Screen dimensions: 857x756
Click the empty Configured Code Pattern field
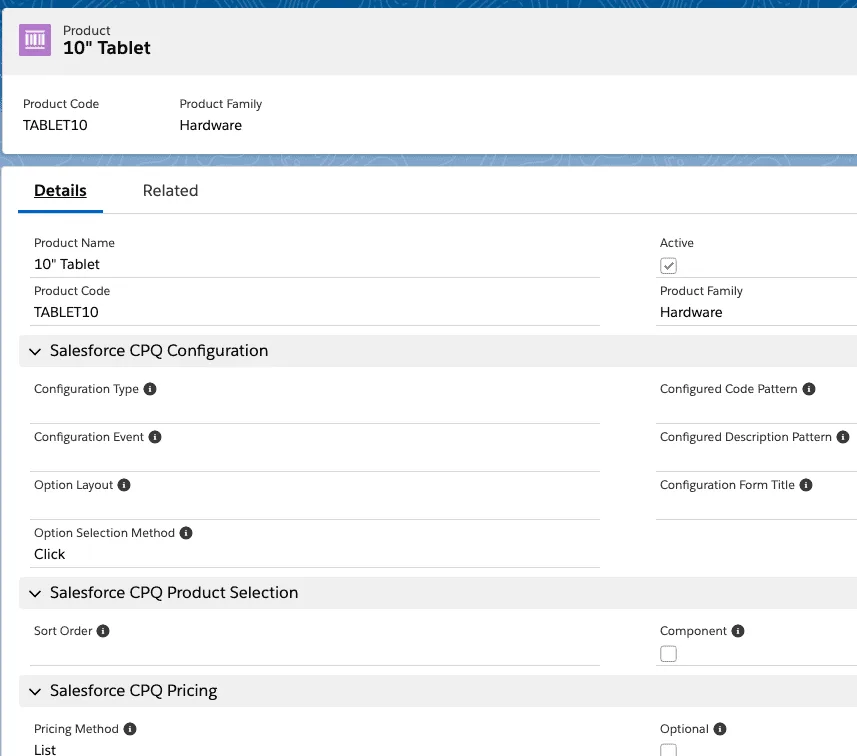coord(756,411)
